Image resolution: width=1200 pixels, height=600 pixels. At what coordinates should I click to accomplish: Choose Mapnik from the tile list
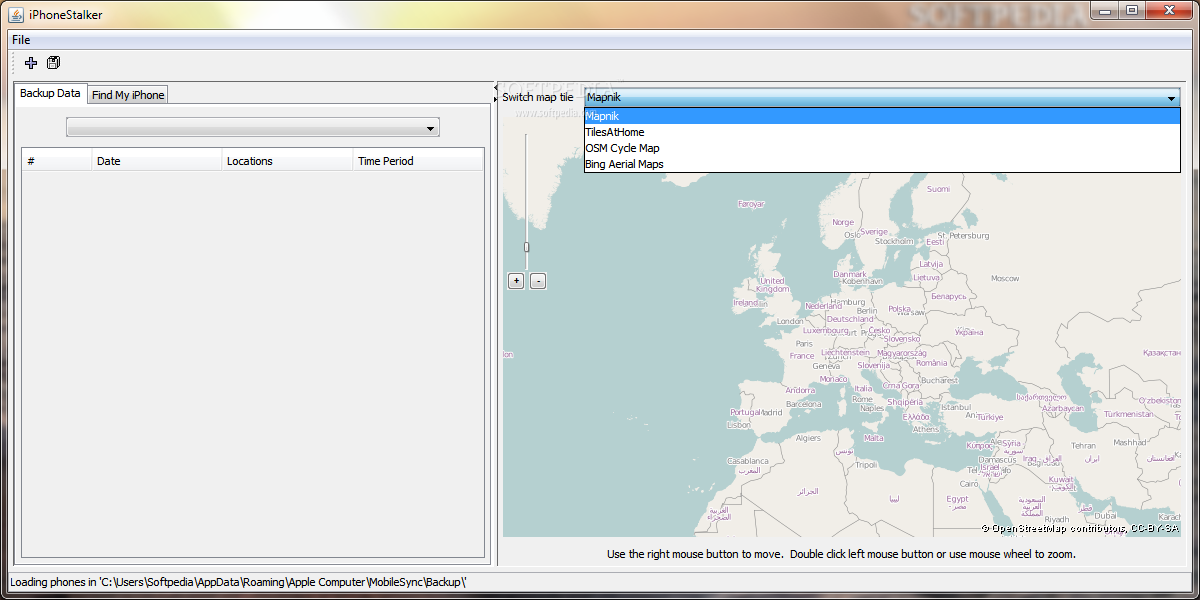(x=882, y=116)
